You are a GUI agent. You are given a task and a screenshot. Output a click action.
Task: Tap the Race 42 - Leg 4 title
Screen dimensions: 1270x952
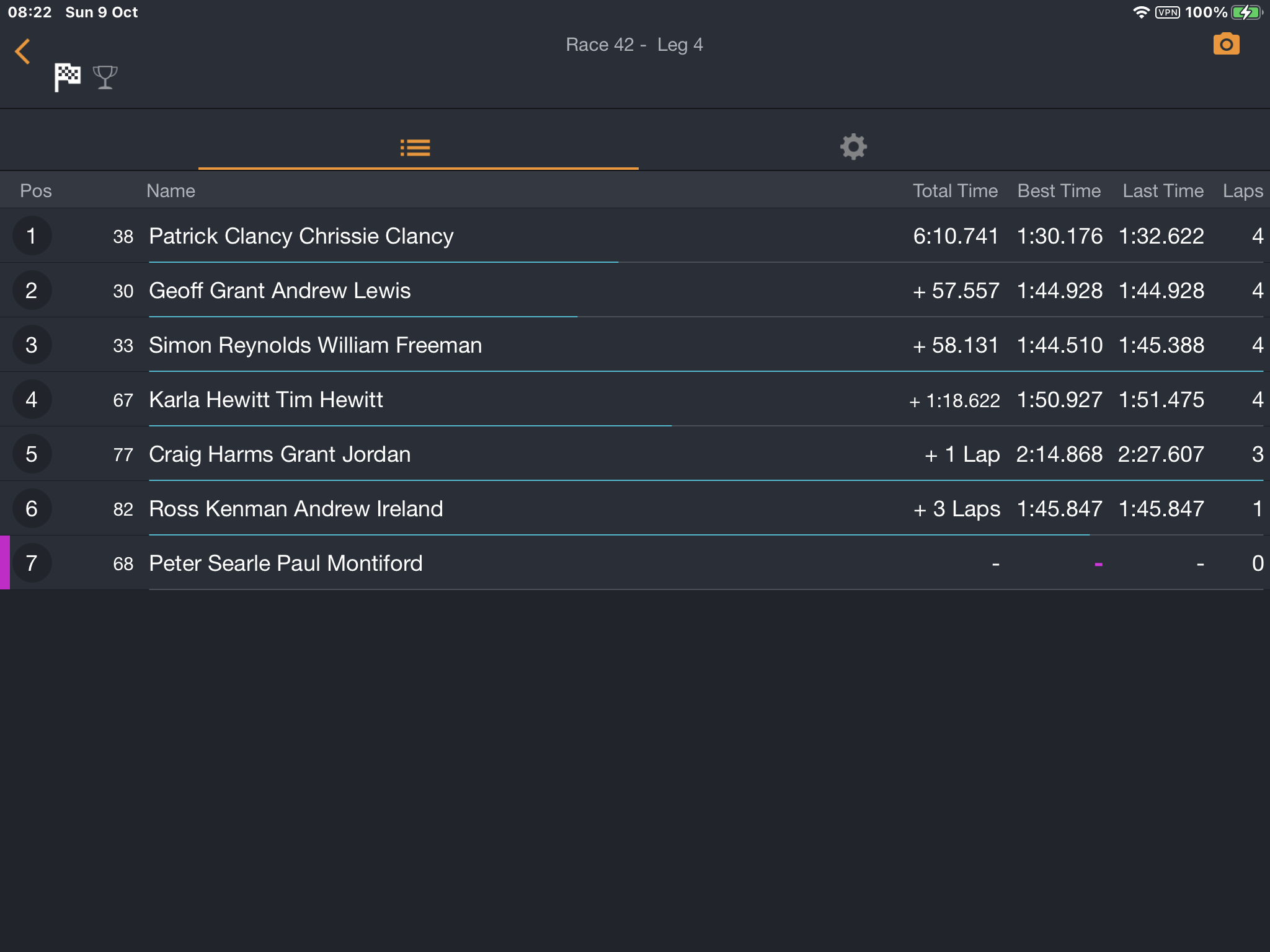pos(634,45)
